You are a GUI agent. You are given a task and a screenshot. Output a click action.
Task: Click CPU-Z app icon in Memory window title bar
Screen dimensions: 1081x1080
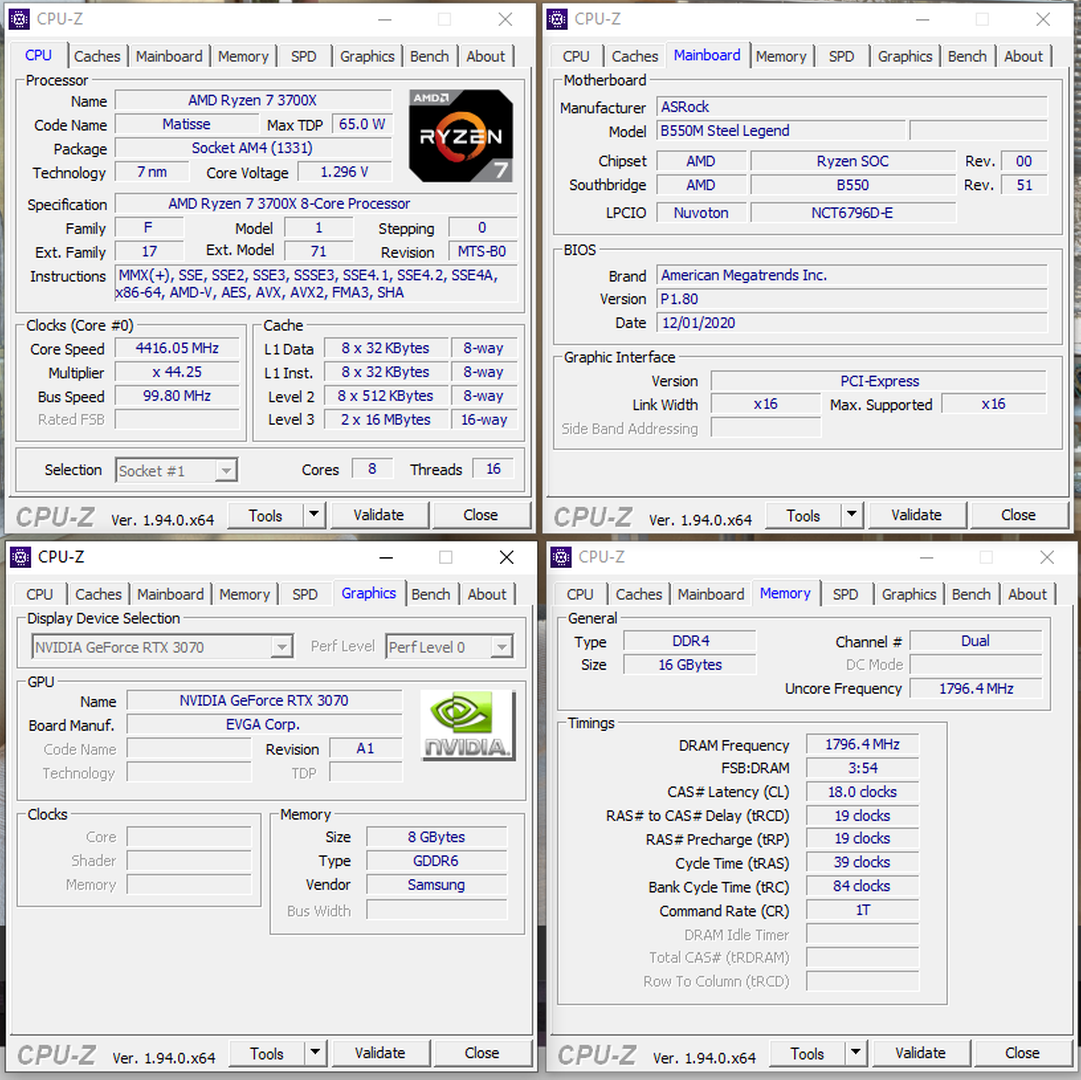tap(560, 556)
